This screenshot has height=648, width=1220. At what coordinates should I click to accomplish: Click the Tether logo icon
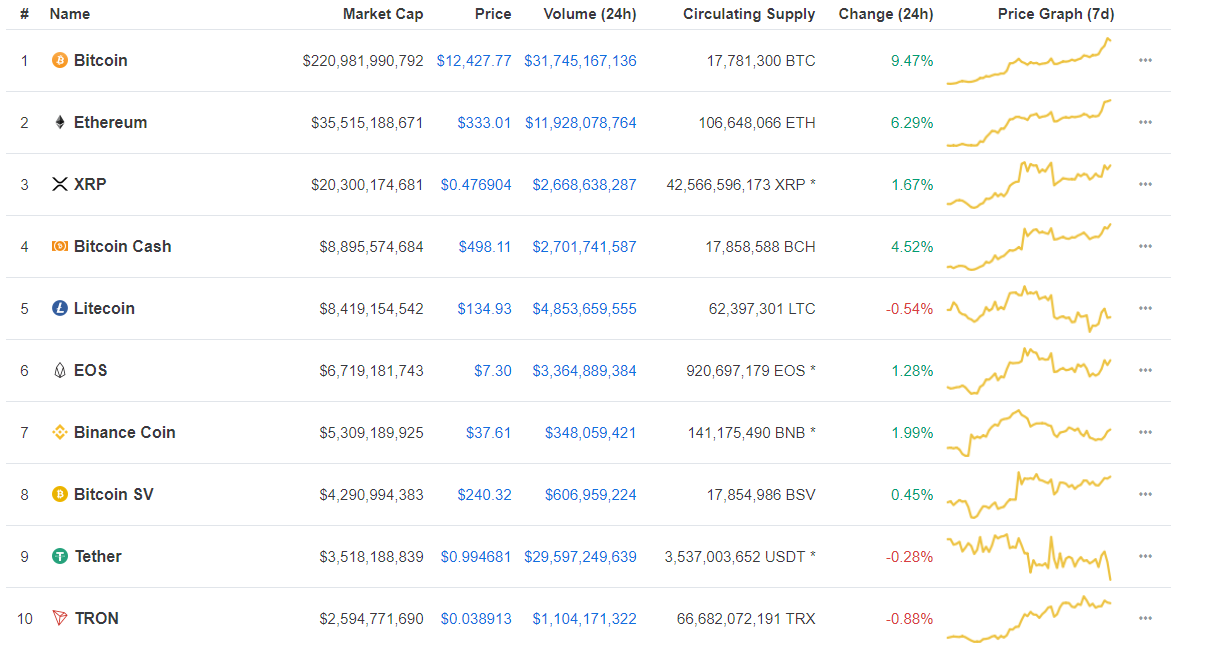click(x=60, y=557)
